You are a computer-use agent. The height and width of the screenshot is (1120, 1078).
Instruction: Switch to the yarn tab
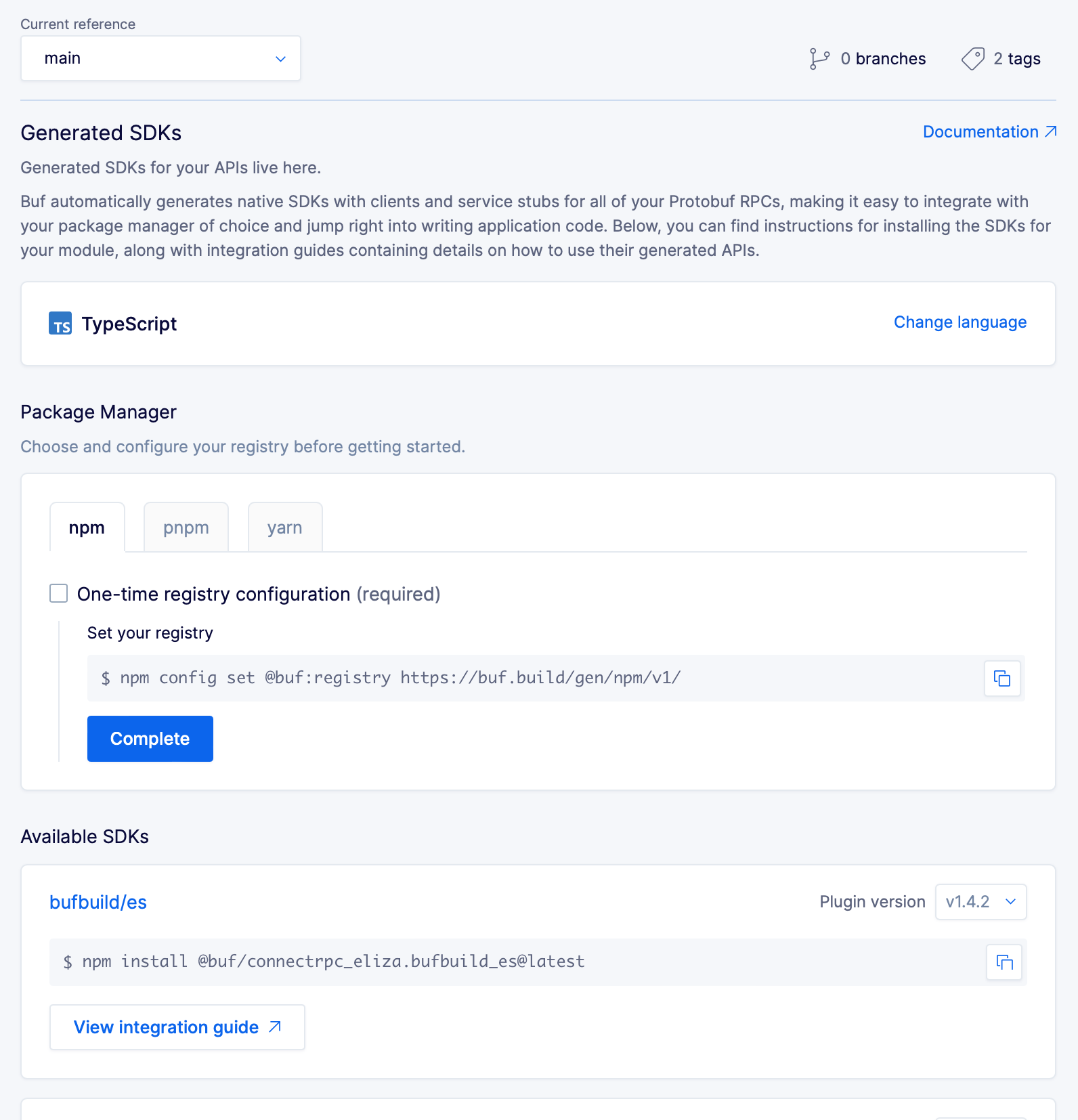pyautogui.click(x=285, y=527)
